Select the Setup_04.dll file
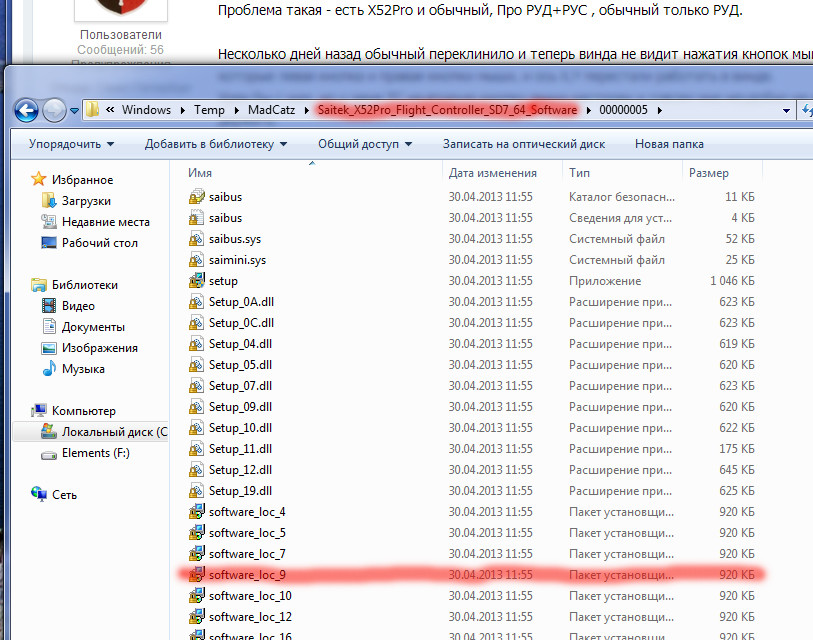The image size is (813, 640). [240, 344]
